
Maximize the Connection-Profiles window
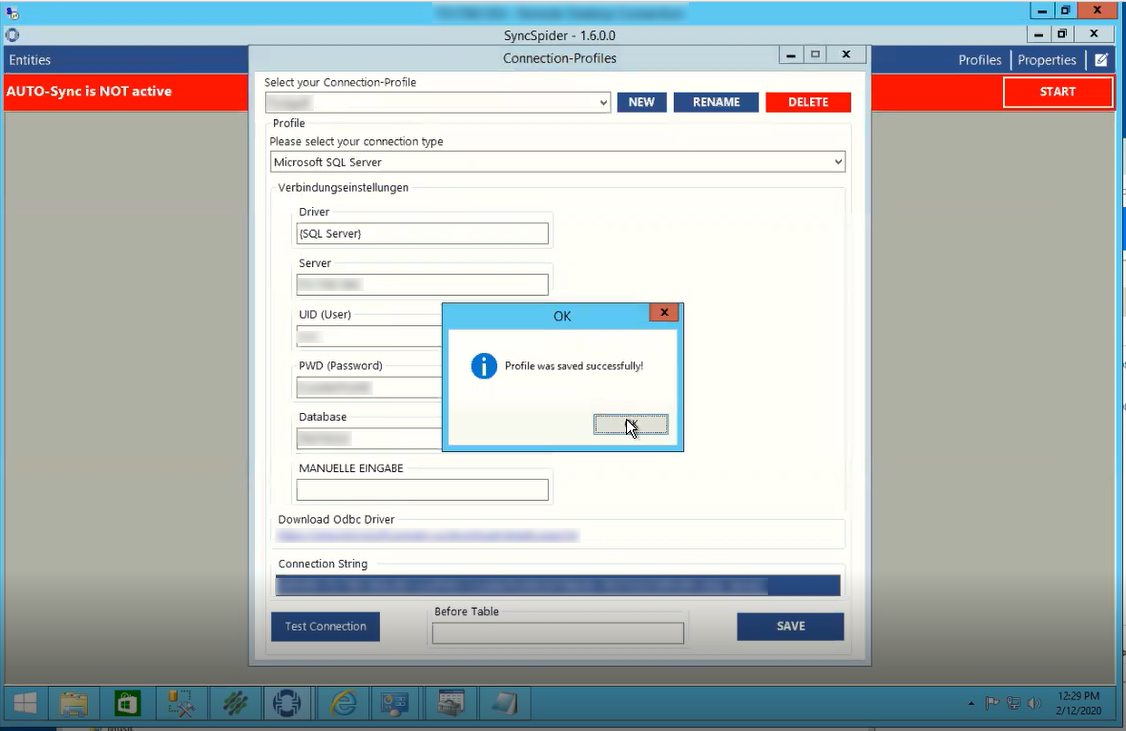coord(815,55)
